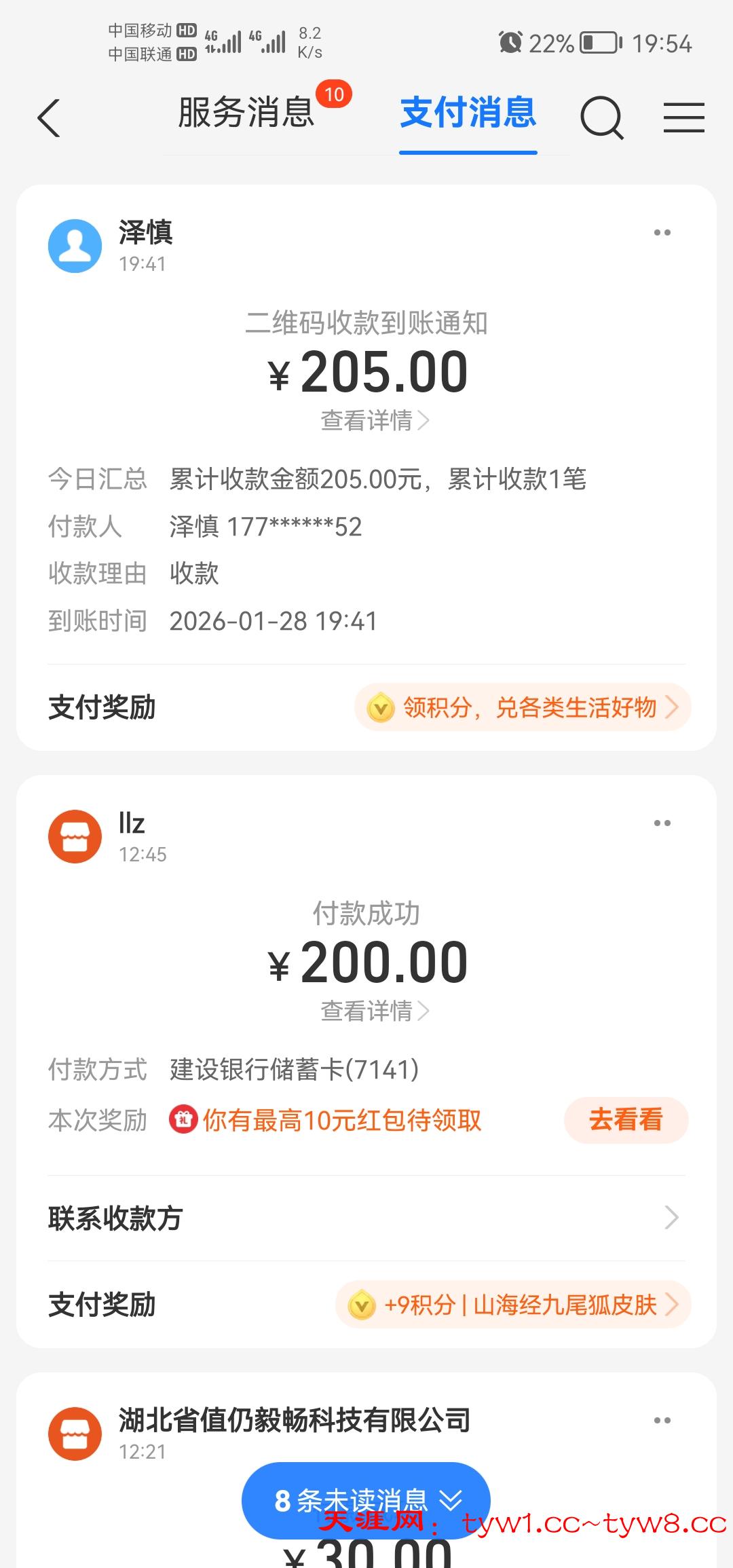The image size is (733, 1568).
Task: Open the hamburger menu icon
Action: (683, 117)
